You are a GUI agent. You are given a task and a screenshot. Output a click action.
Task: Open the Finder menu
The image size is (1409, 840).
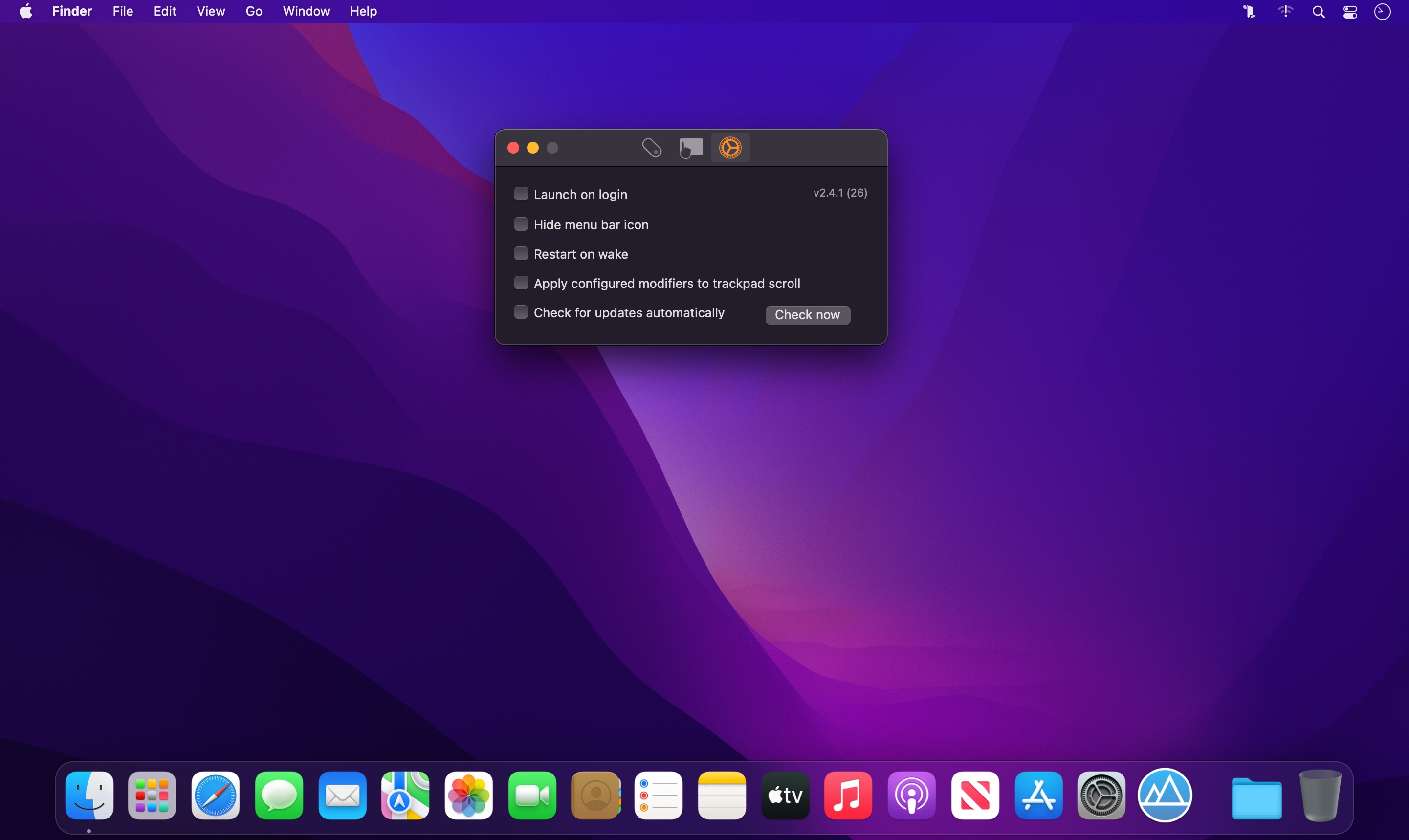point(72,11)
